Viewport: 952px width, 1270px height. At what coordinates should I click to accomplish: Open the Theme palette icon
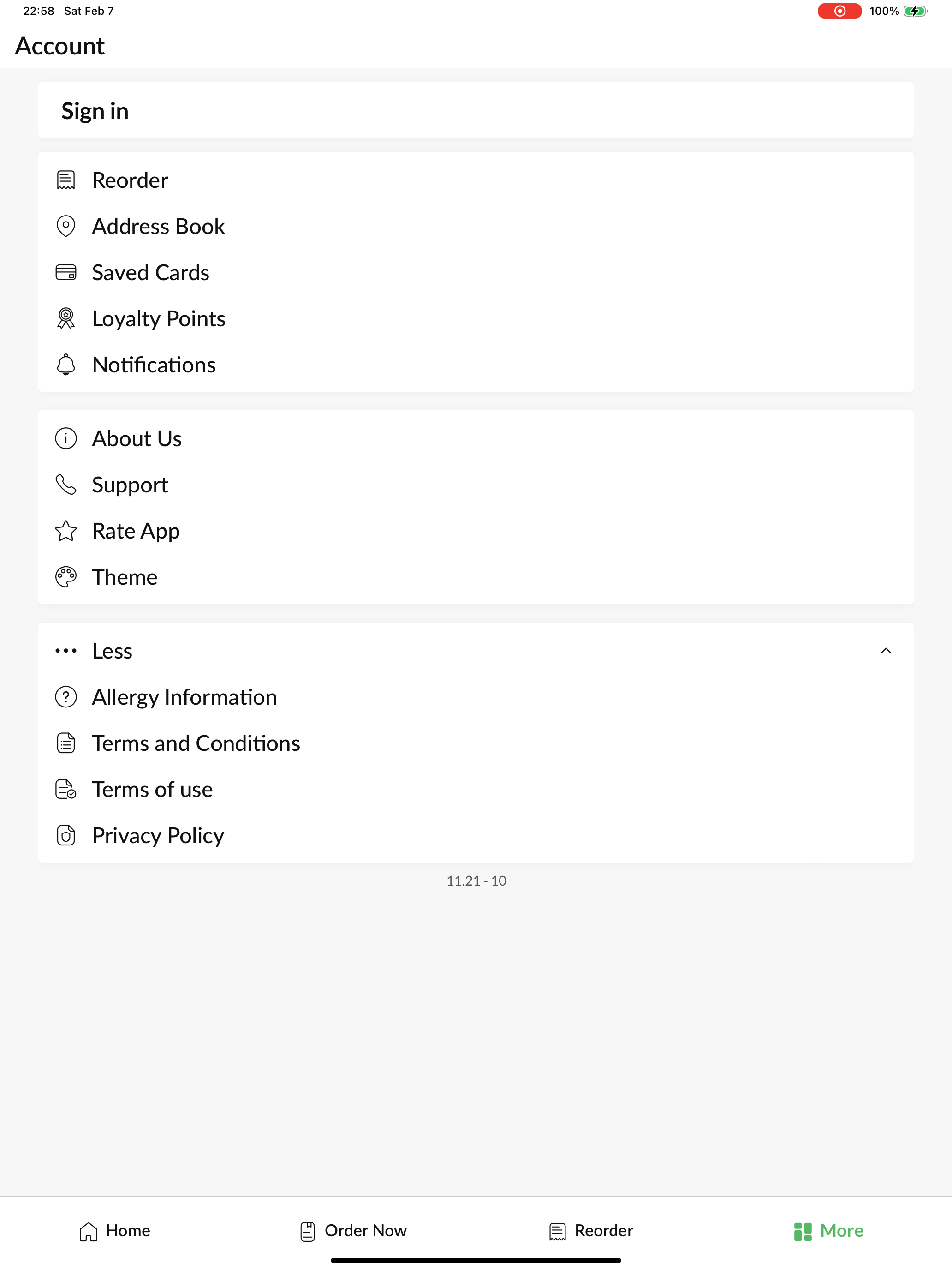tap(66, 576)
